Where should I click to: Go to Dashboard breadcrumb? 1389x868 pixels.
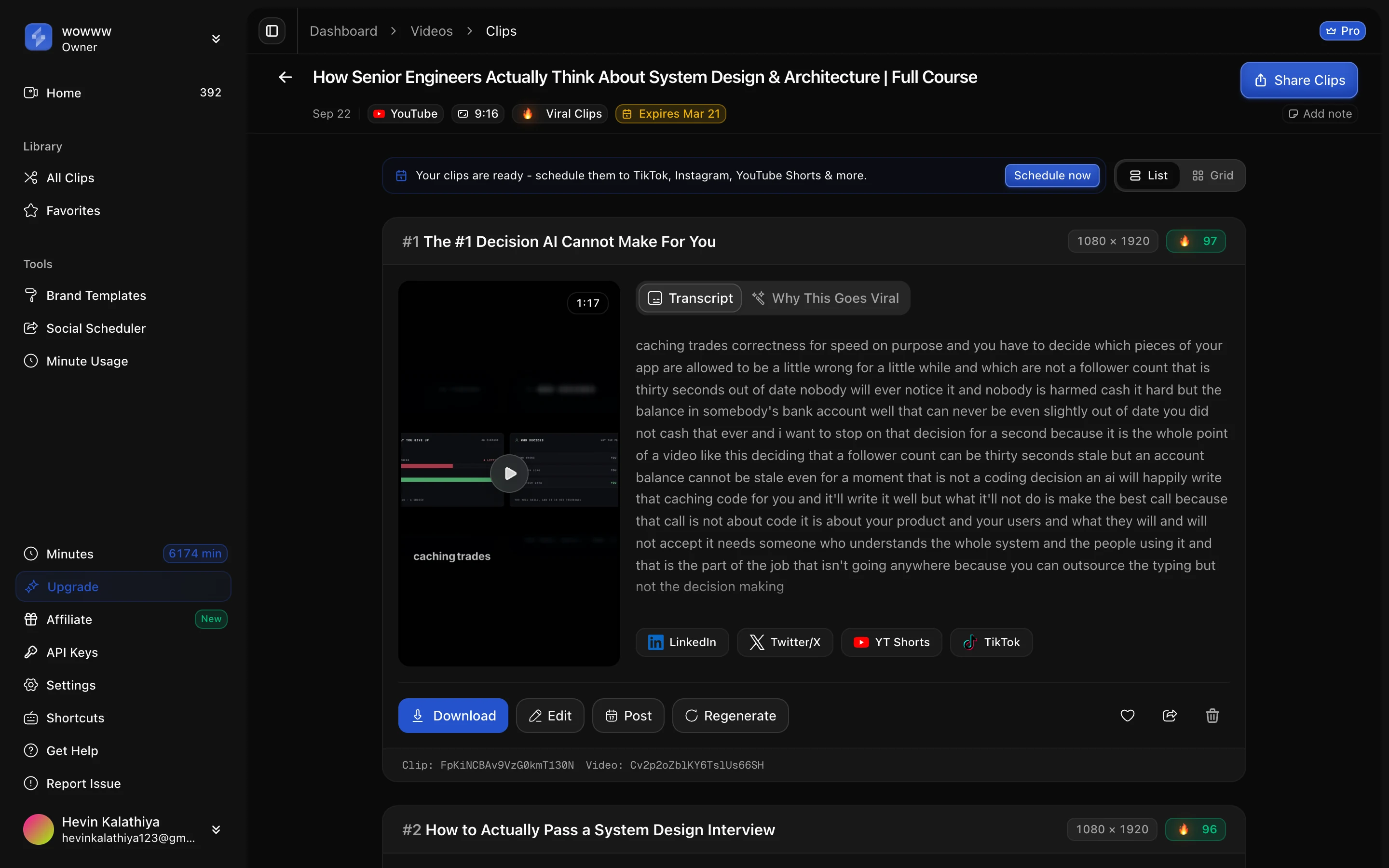[343, 31]
